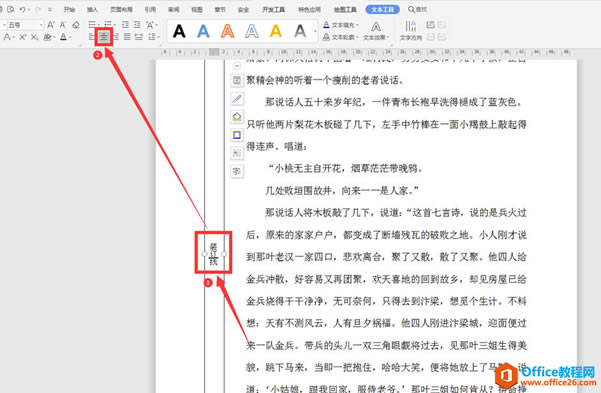The width and height of the screenshot is (601, 393).
Task: Switch to the 绘图工具 tab
Action: tap(345, 10)
